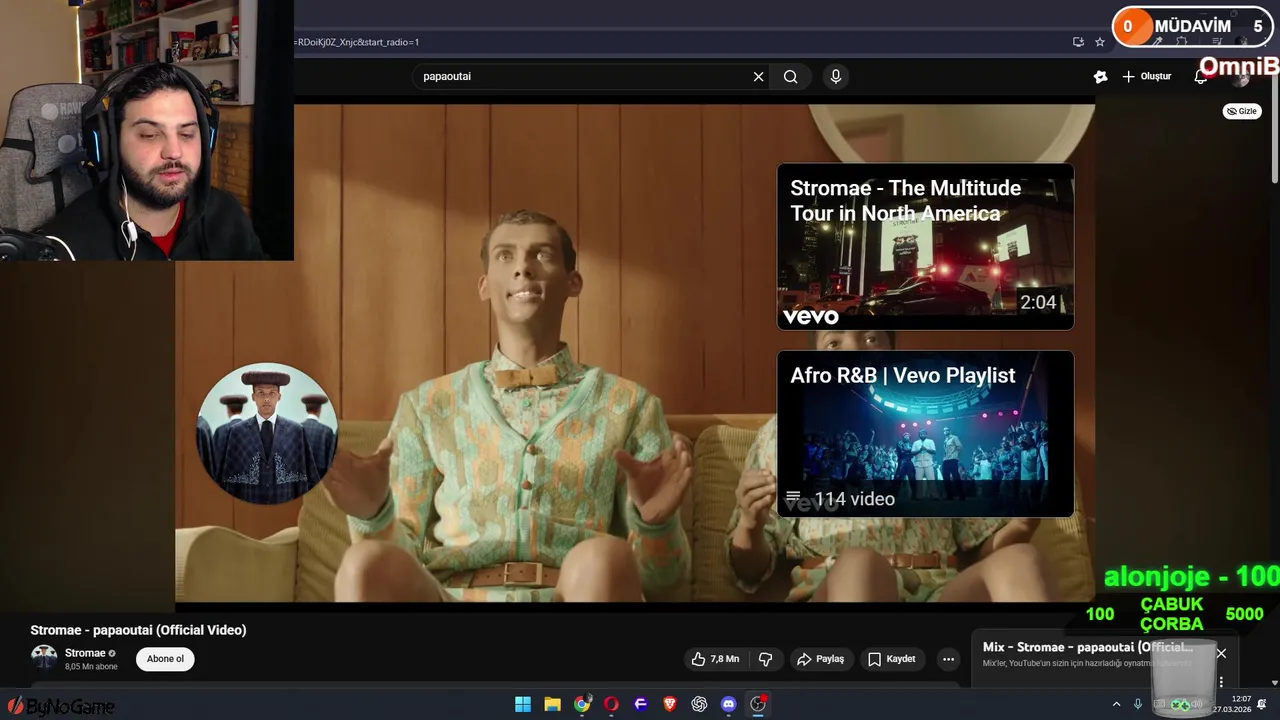The height and width of the screenshot is (720, 1280).
Task: Save the video with Kaydet
Action: (x=891, y=659)
